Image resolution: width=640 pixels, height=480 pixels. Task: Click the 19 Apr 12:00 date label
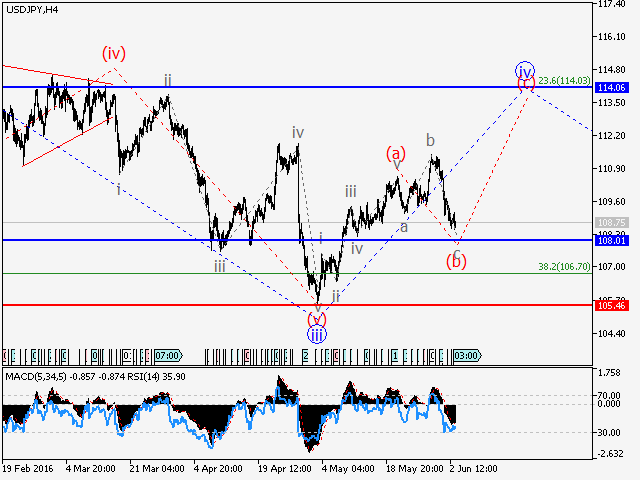click(284, 469)
